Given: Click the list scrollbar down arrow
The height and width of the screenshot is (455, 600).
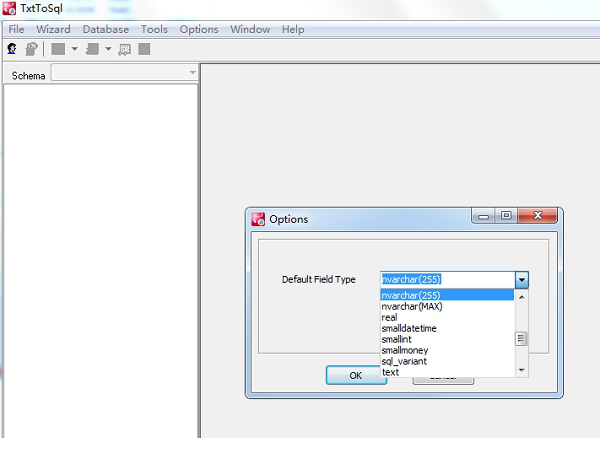Looking at the screenshot, I should 521,370.
